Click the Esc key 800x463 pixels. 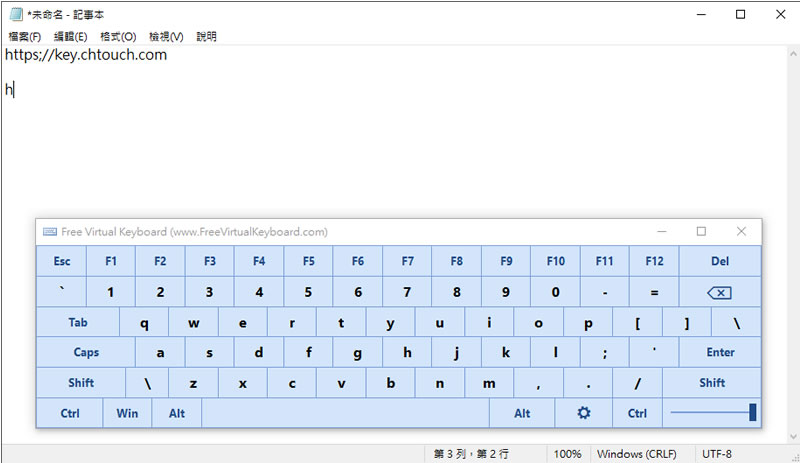coord(62,261)
